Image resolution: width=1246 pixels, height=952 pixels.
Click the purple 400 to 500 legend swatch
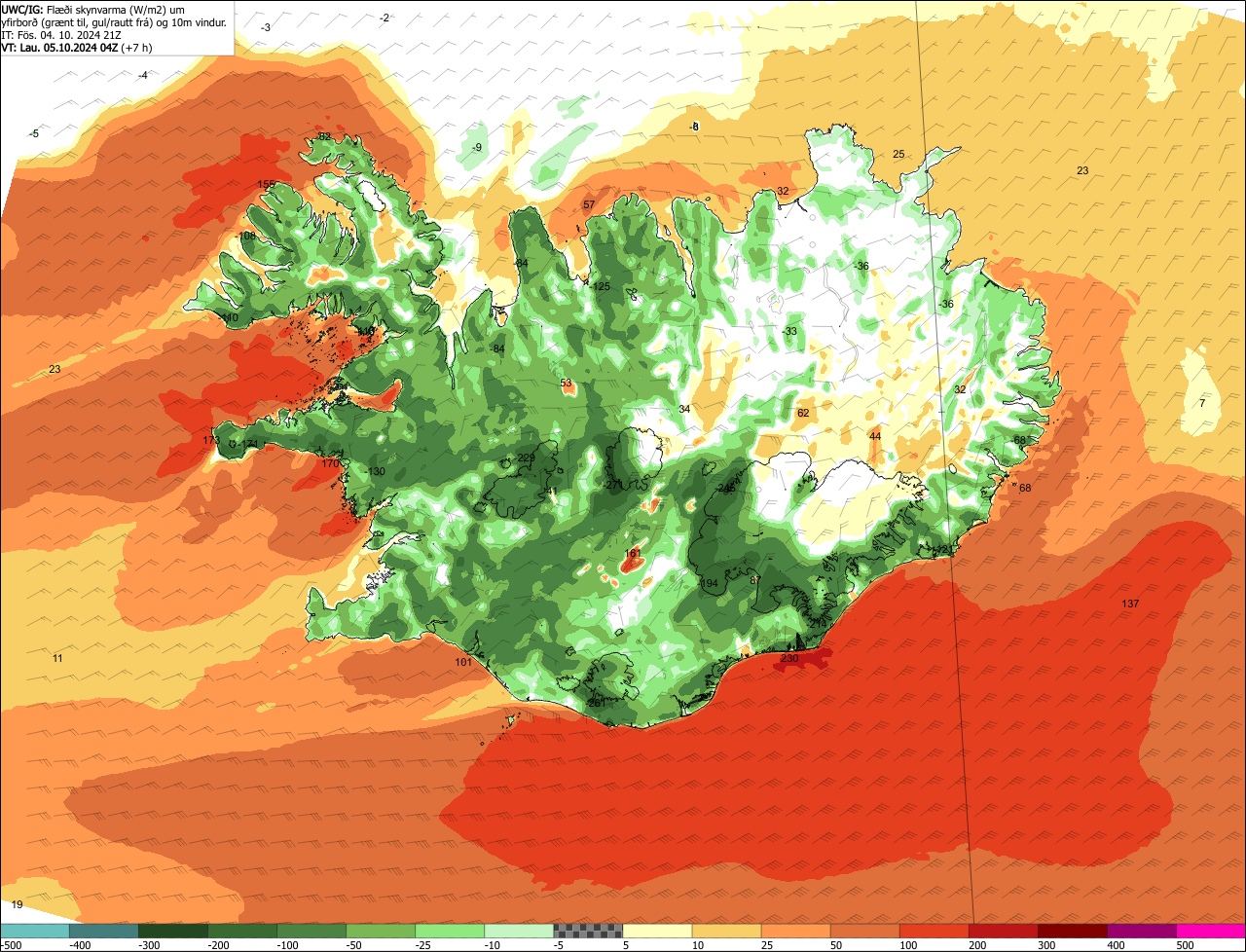[1142, 931]
